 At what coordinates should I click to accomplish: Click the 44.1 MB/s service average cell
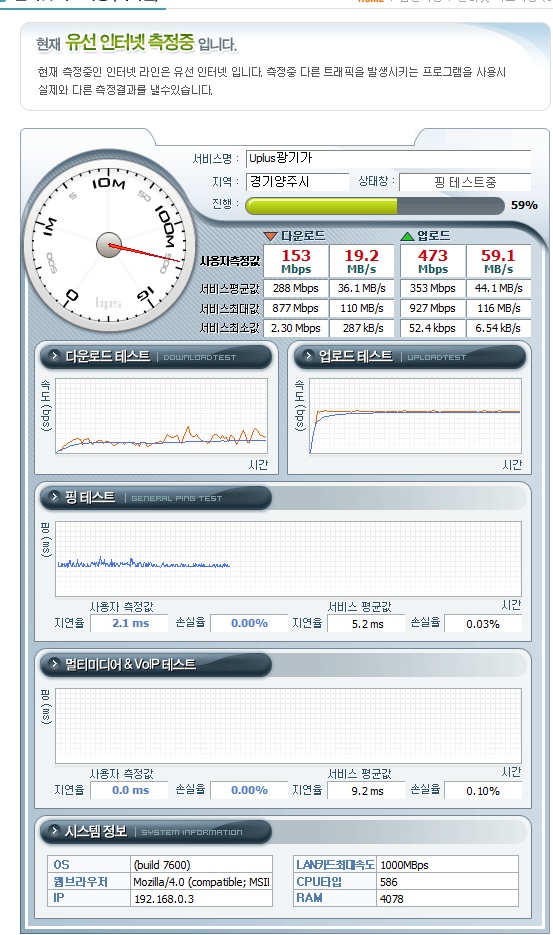tap(498, 288)
